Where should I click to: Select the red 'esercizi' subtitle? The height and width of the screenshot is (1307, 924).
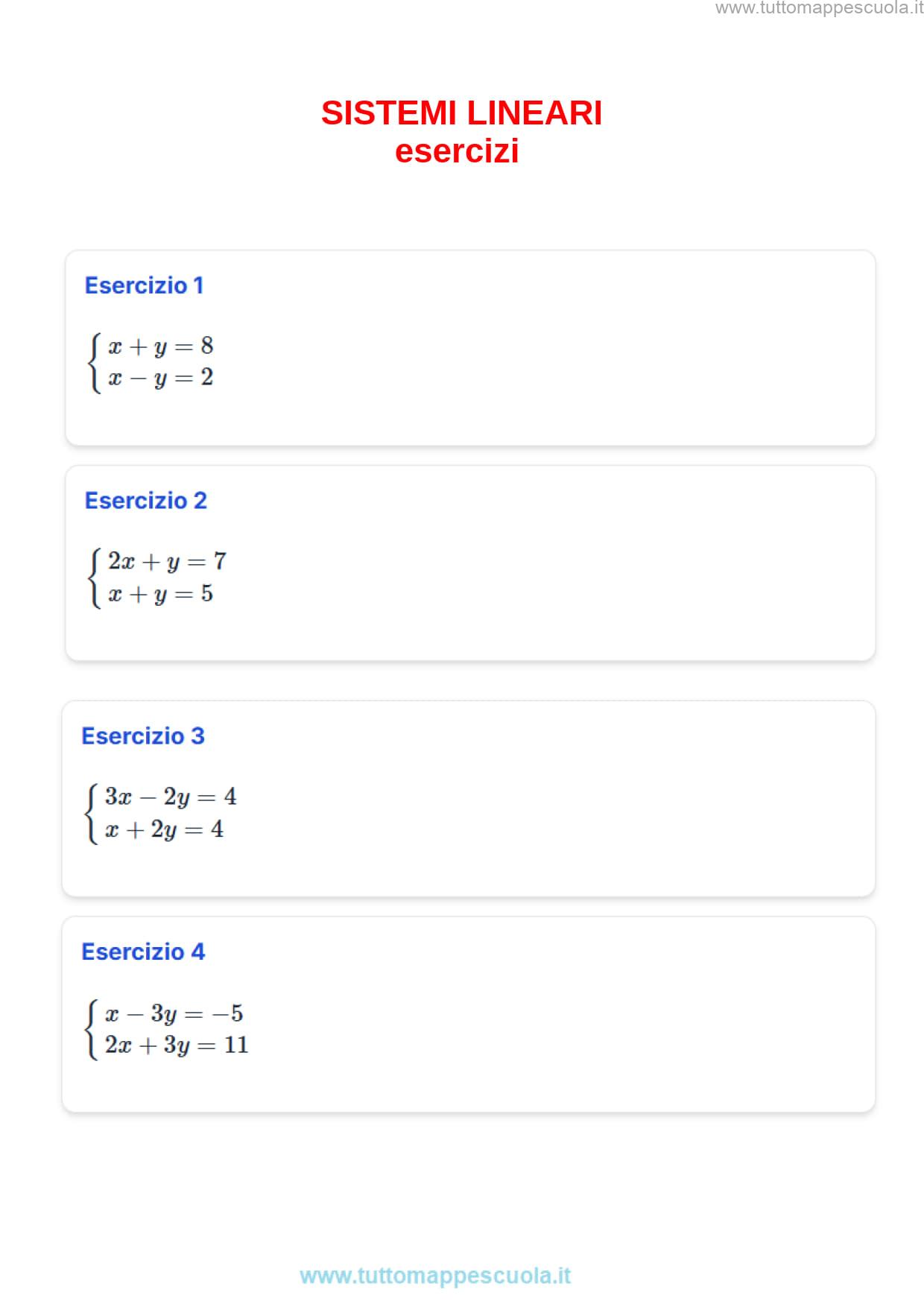(x=457, y=151)
